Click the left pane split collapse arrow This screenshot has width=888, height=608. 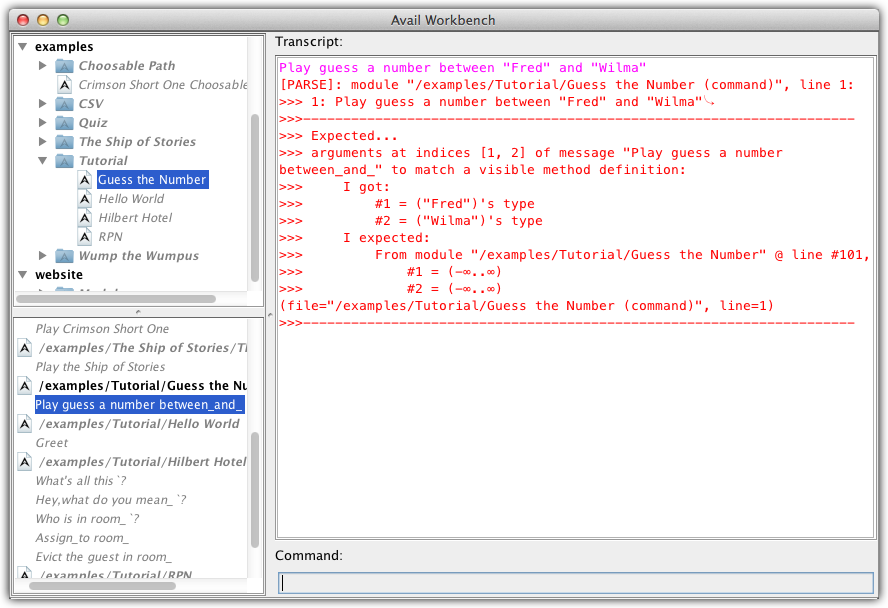[x=138, y=312]
